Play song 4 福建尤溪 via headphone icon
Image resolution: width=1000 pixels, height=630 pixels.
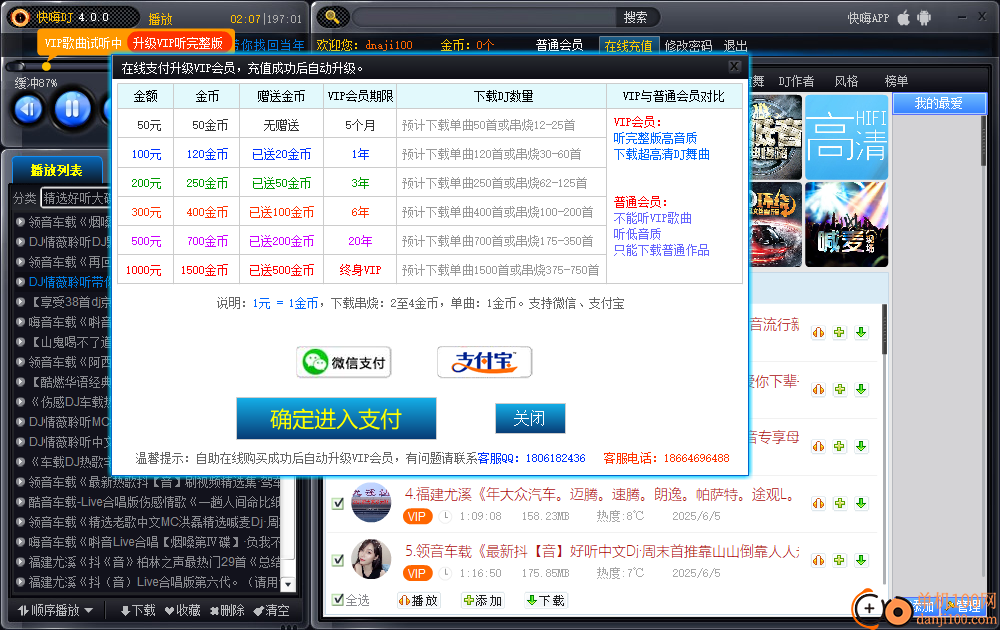(818, 503)
